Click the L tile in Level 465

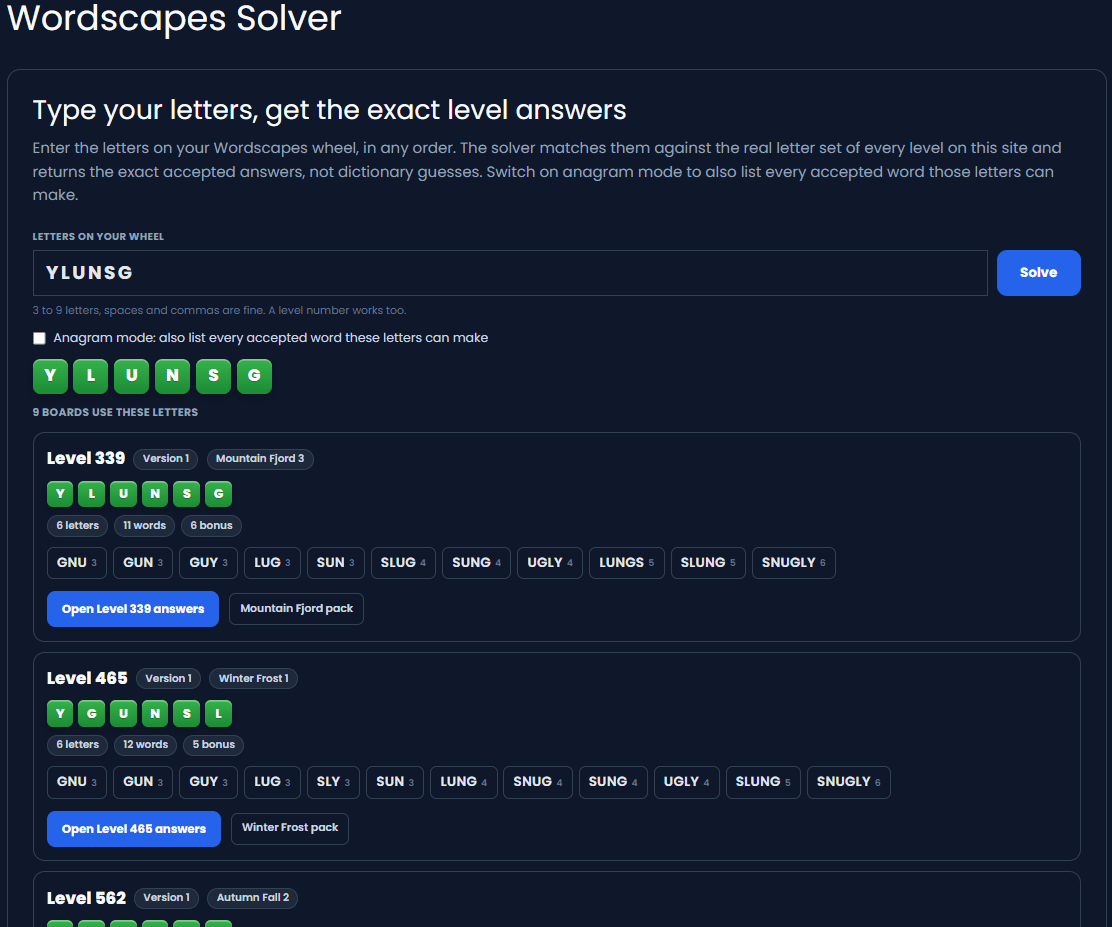(218, 714)
